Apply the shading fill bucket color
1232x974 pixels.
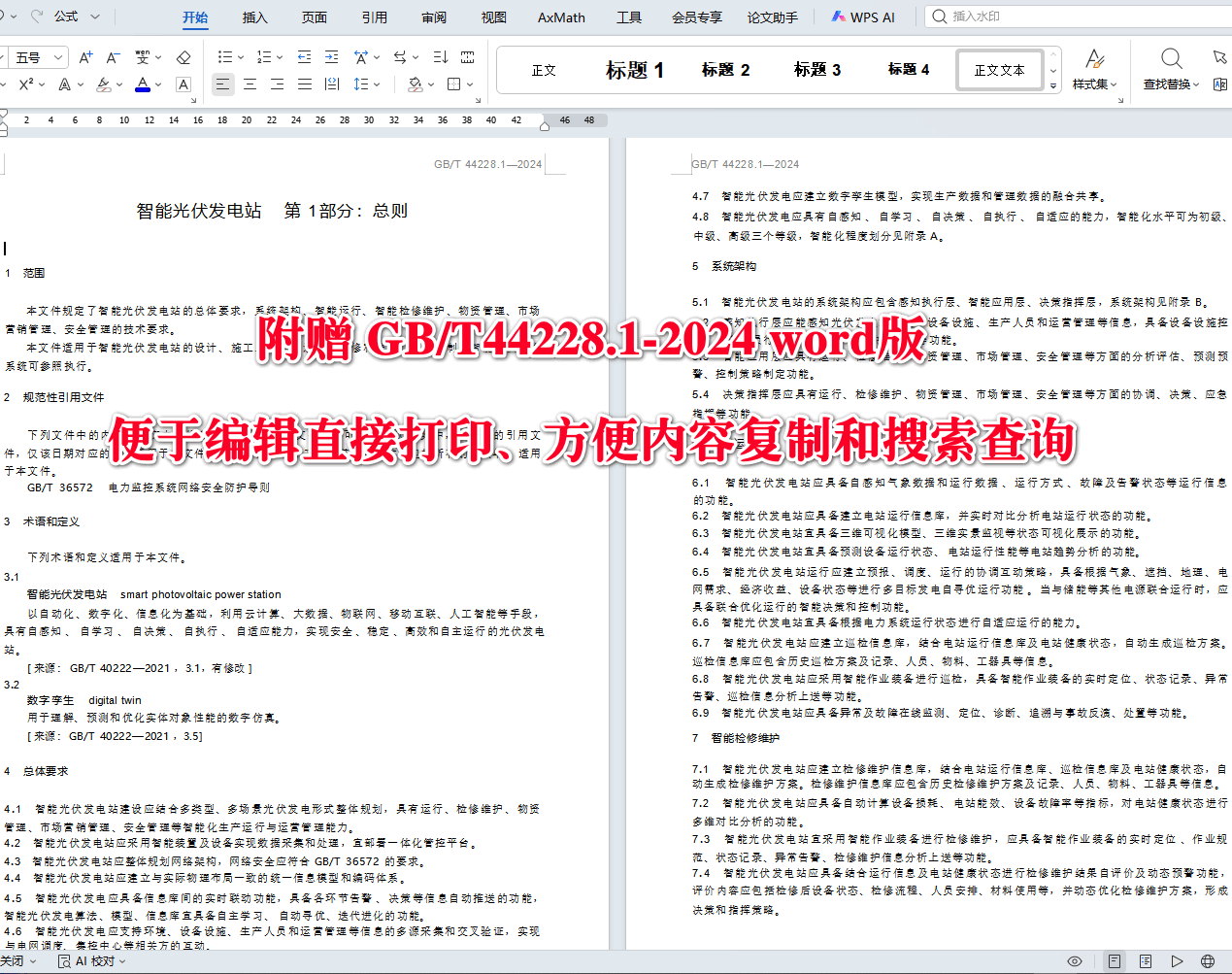[x=416, y=84]
